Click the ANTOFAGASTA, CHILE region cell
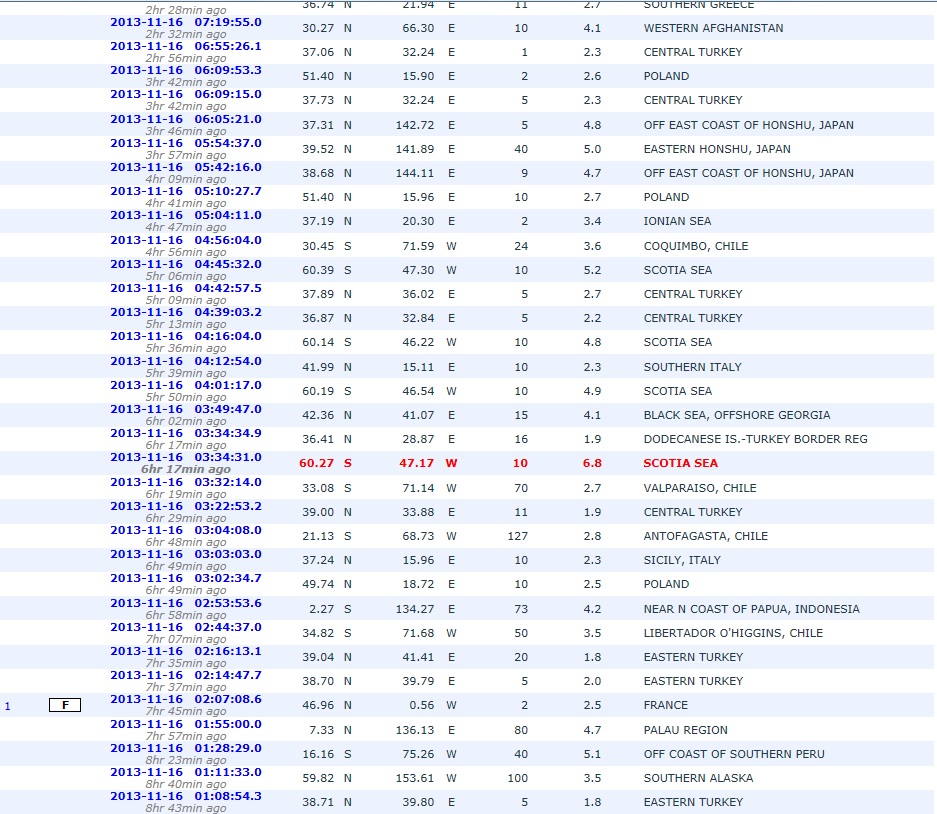 [x=706, y=536]
